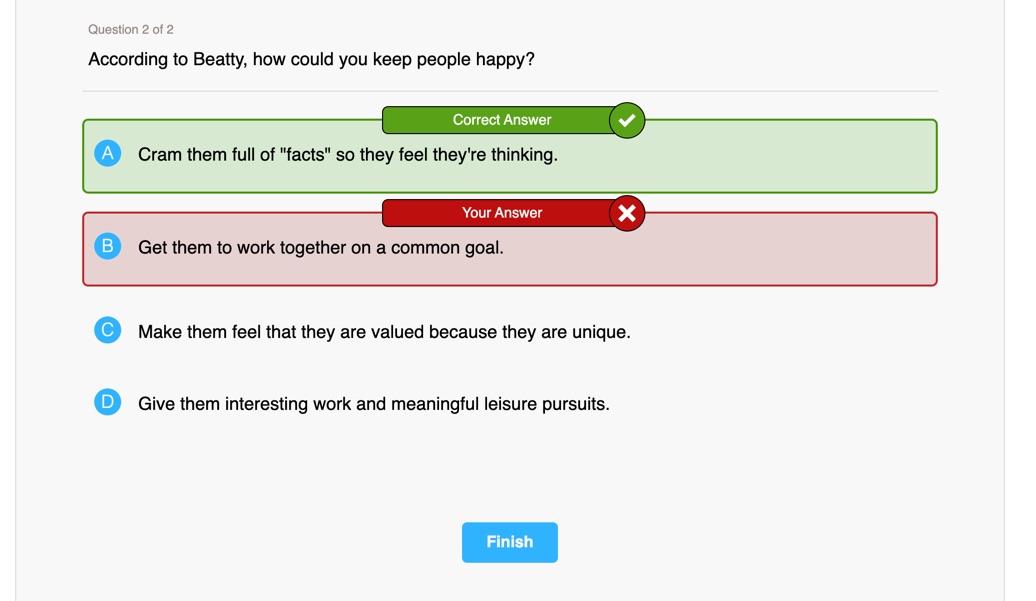The image size is (1036, 601).
Task: Click the green checkmark icon
Action: 627,120
